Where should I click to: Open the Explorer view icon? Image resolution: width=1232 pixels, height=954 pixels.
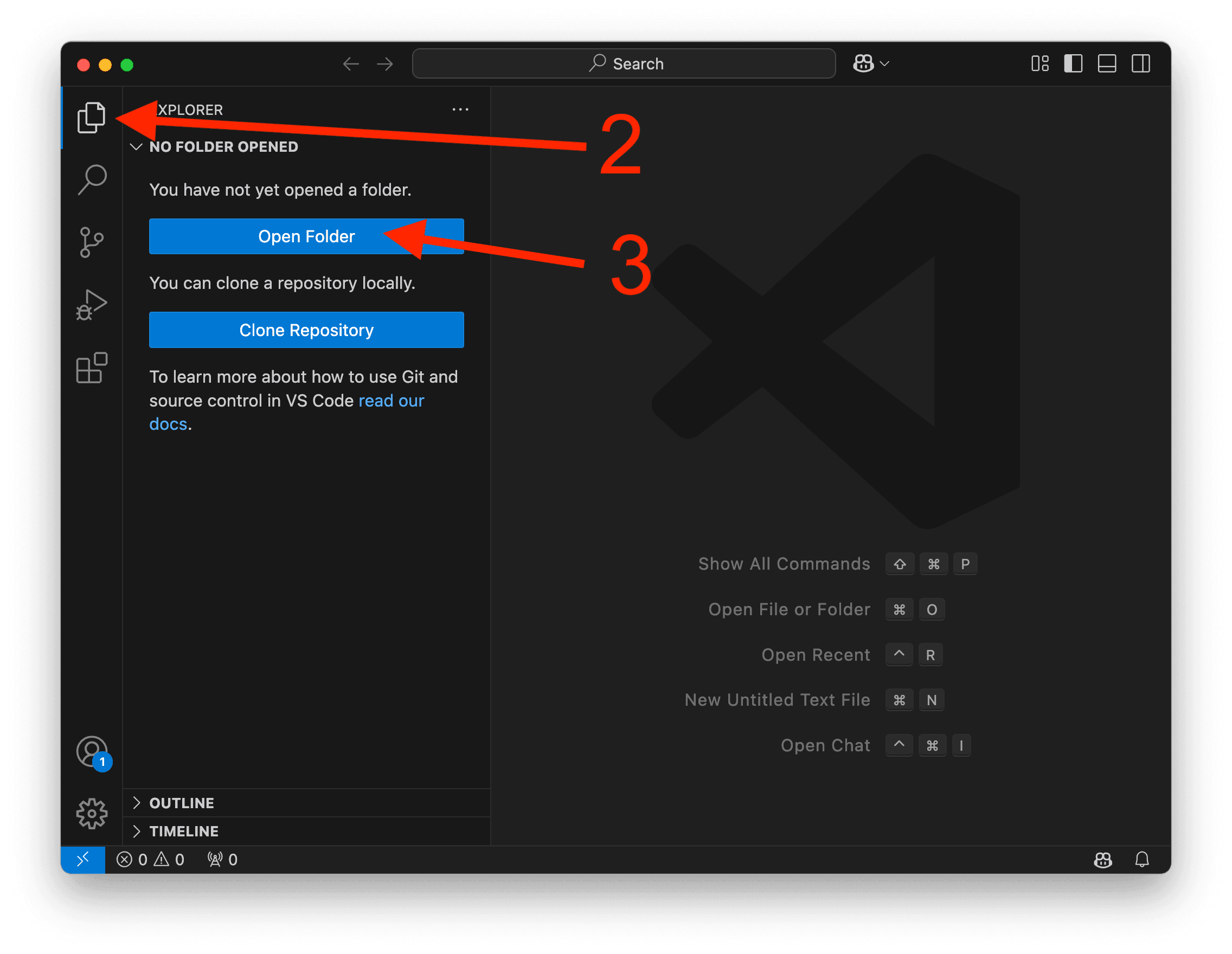[92, 117]
